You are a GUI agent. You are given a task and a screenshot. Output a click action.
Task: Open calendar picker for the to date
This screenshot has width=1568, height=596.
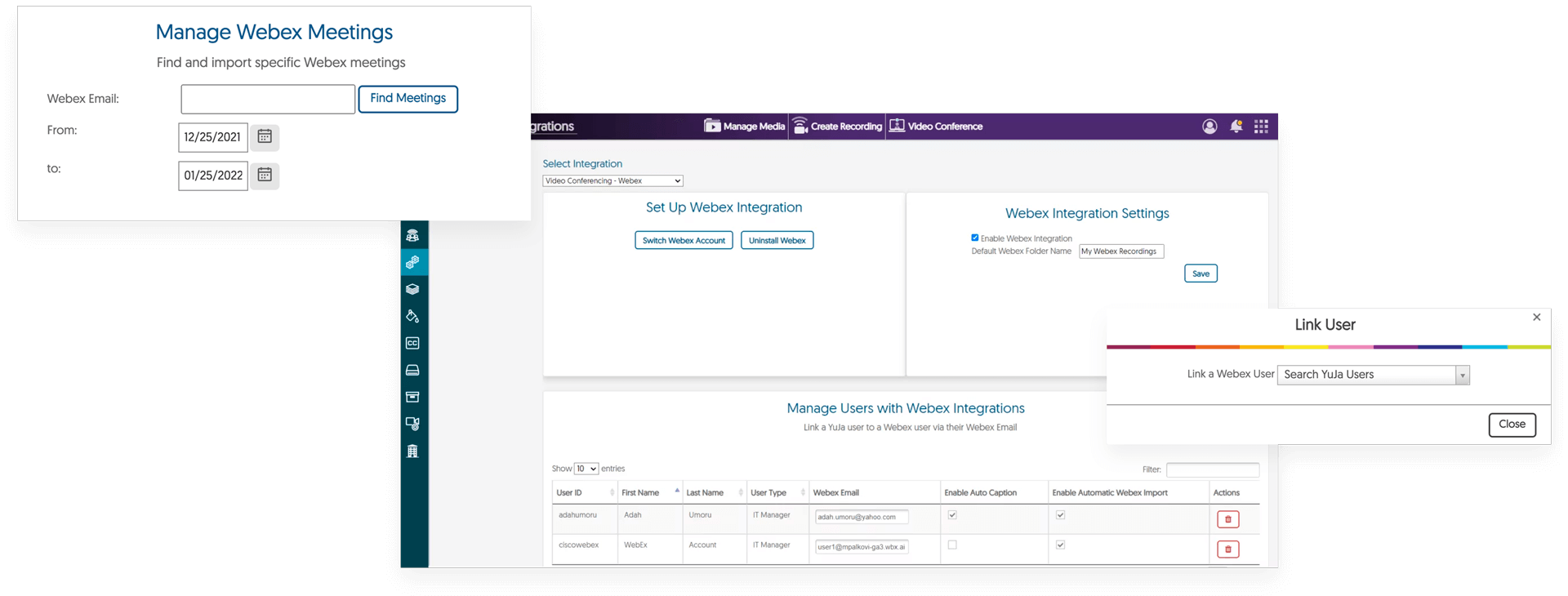[265, 176]
